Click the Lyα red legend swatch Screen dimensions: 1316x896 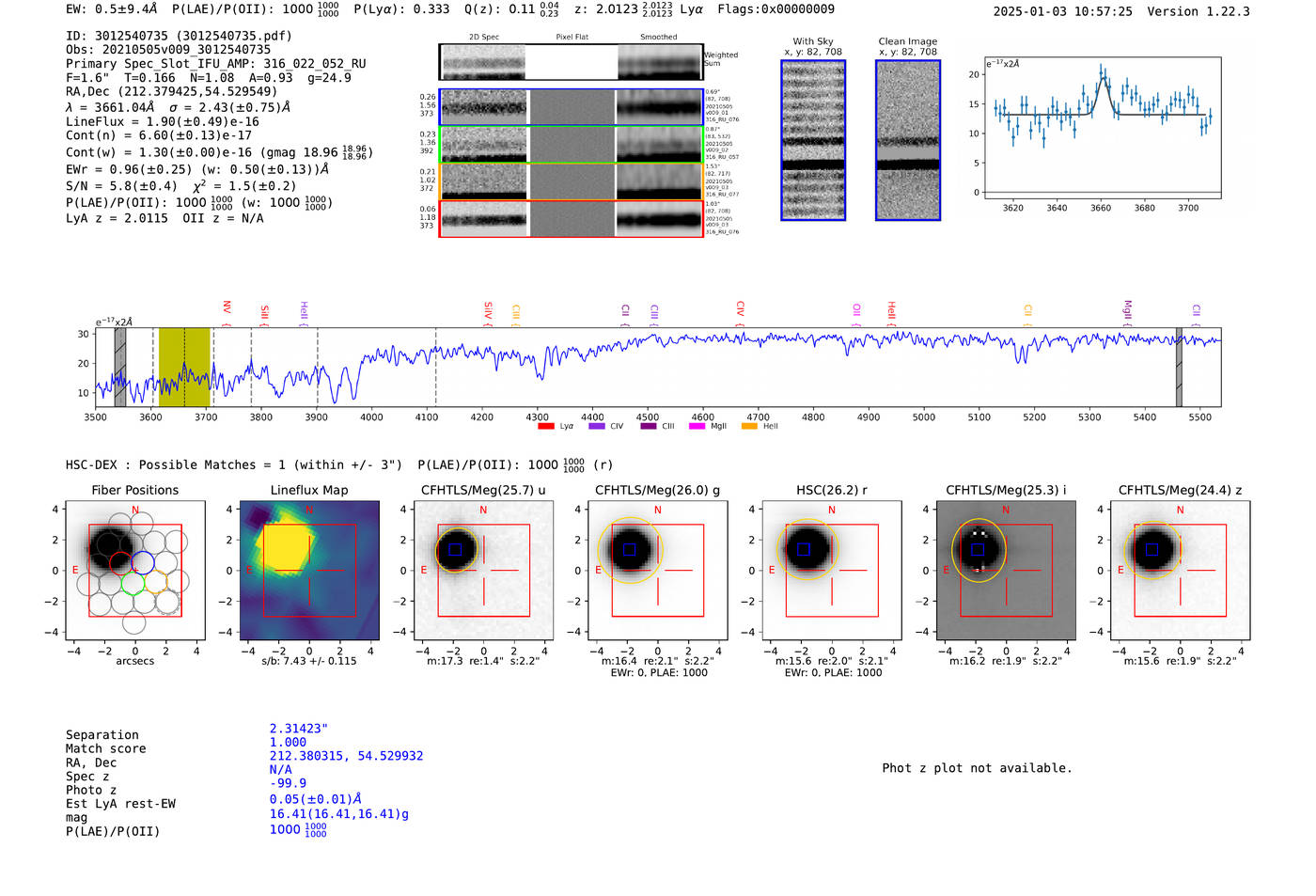pyautogui.click(x=546, y=427)
